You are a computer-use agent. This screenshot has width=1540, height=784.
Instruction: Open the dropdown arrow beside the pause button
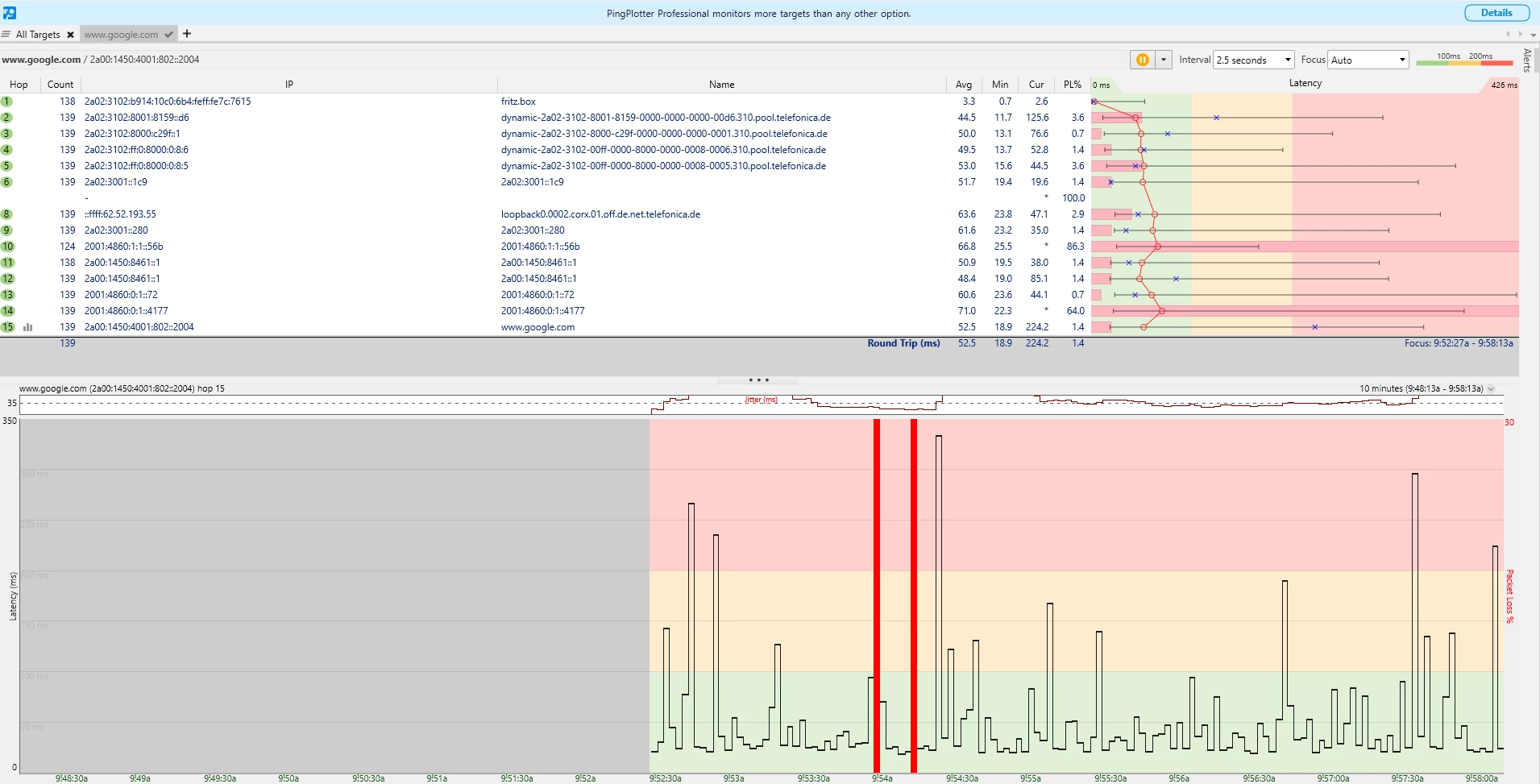pyautogui.click(x=1164, y=60)
